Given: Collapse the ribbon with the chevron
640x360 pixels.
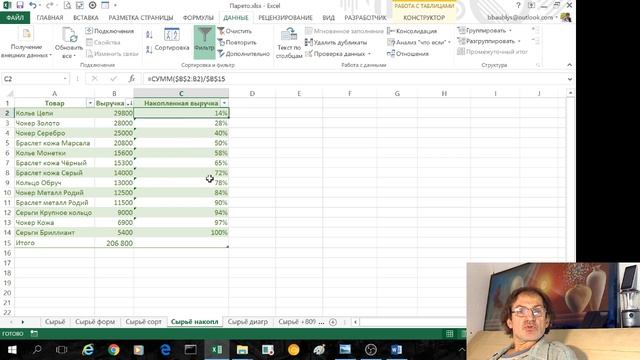Looking at the screenshot, I should (570, 65).
